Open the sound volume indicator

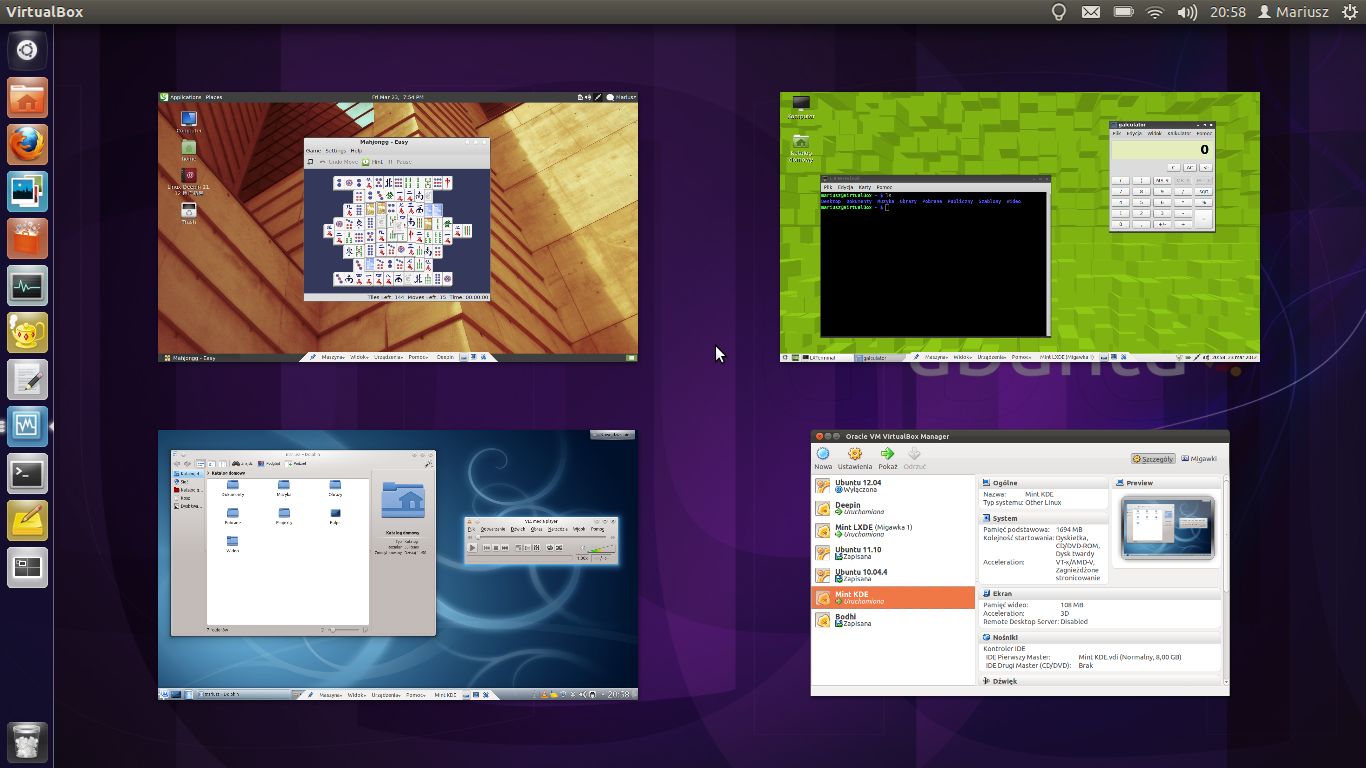(1187, 12)
